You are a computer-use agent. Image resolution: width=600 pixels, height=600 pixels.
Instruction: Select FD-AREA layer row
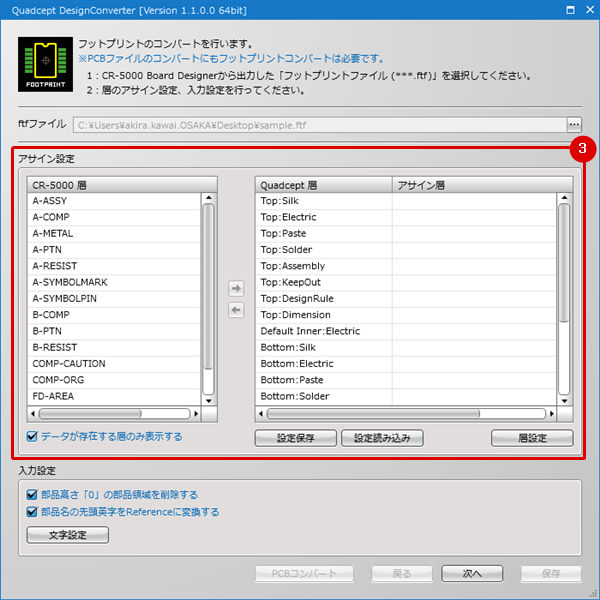(114, 396)
